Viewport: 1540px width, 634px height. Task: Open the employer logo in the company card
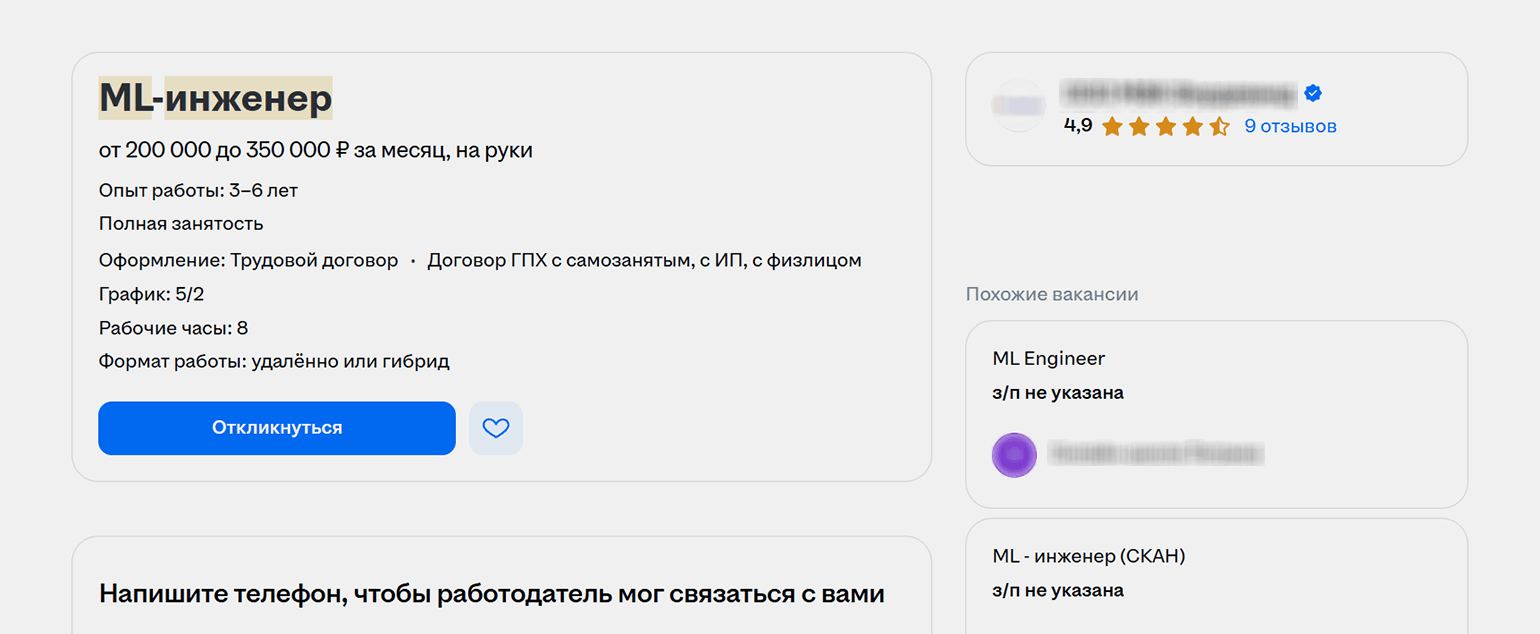[x=1017, y=105]
